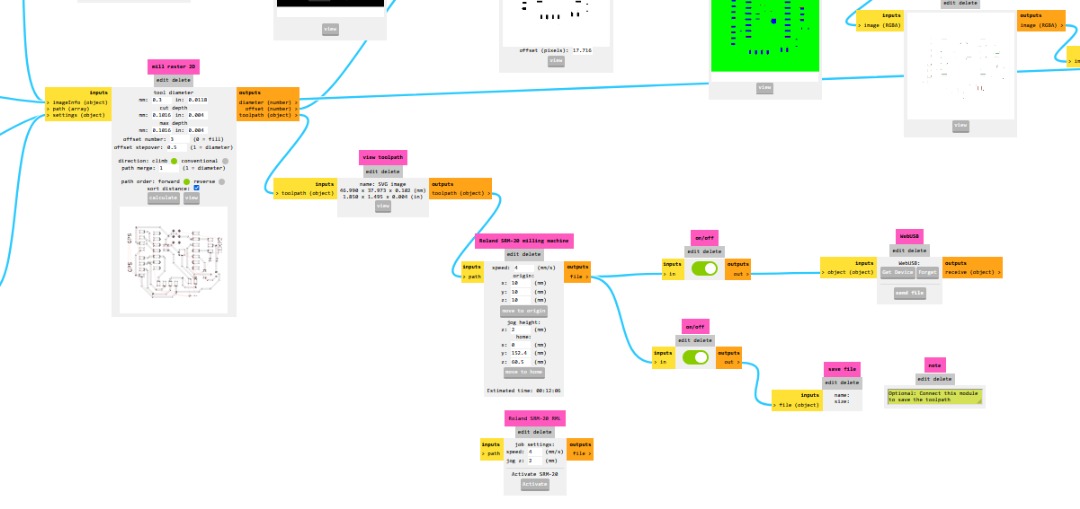
Task: Turn off the on/off switch feeding save file
Action: pos(695,357)
